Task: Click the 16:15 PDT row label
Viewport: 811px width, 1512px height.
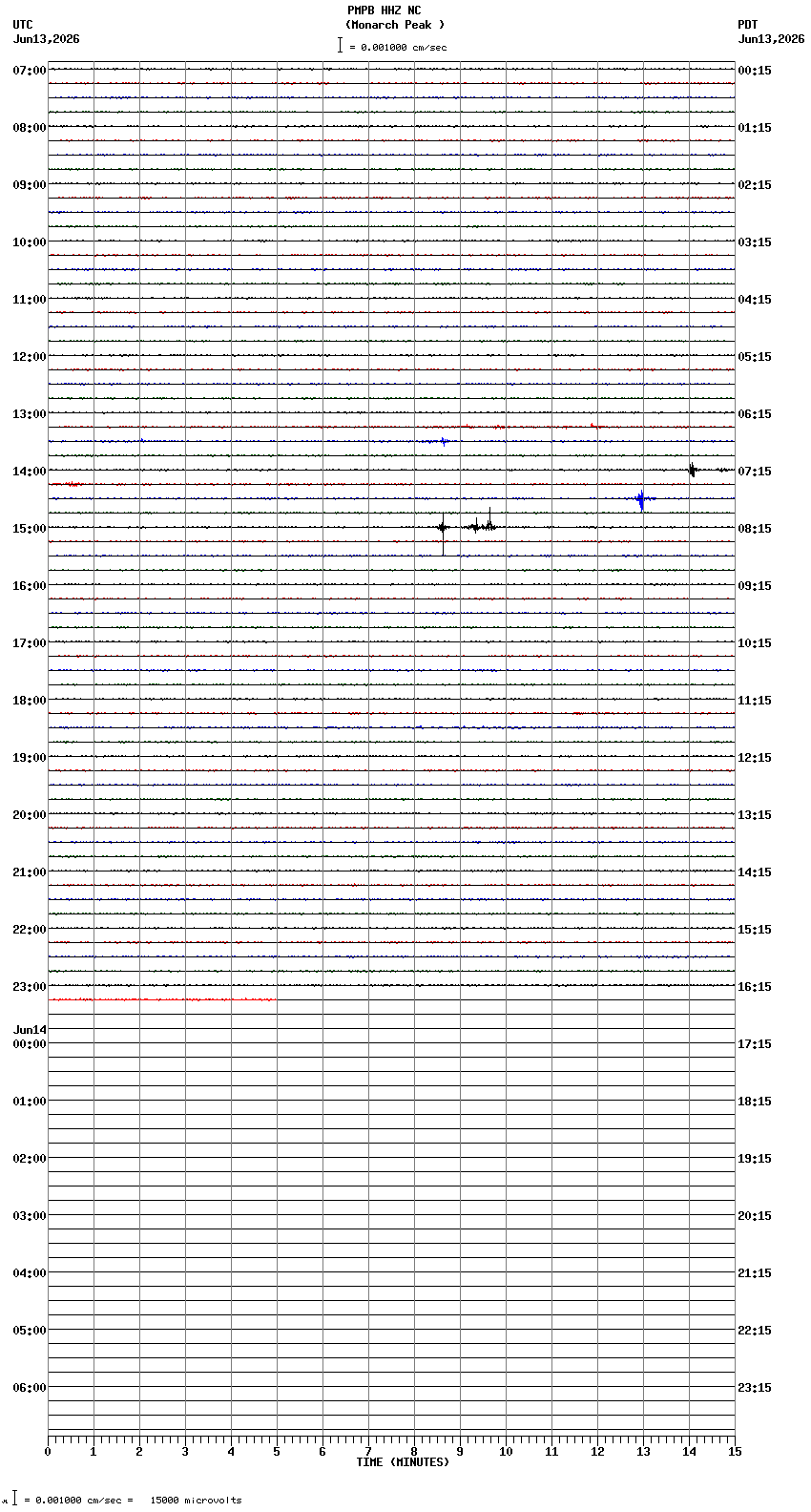Action: pos(755,987)
